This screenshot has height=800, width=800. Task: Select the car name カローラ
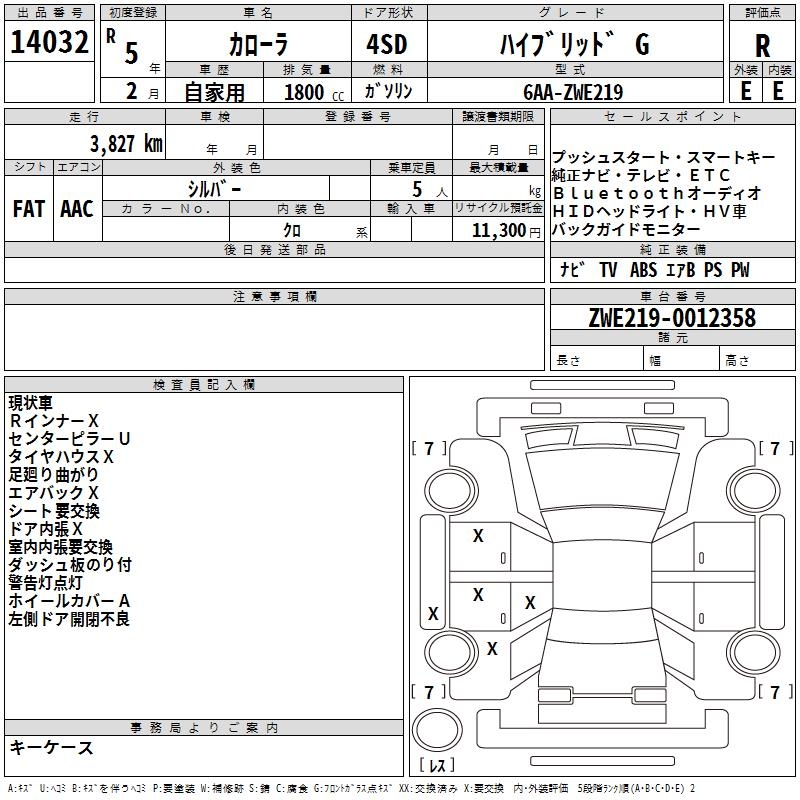click(258, 44)
